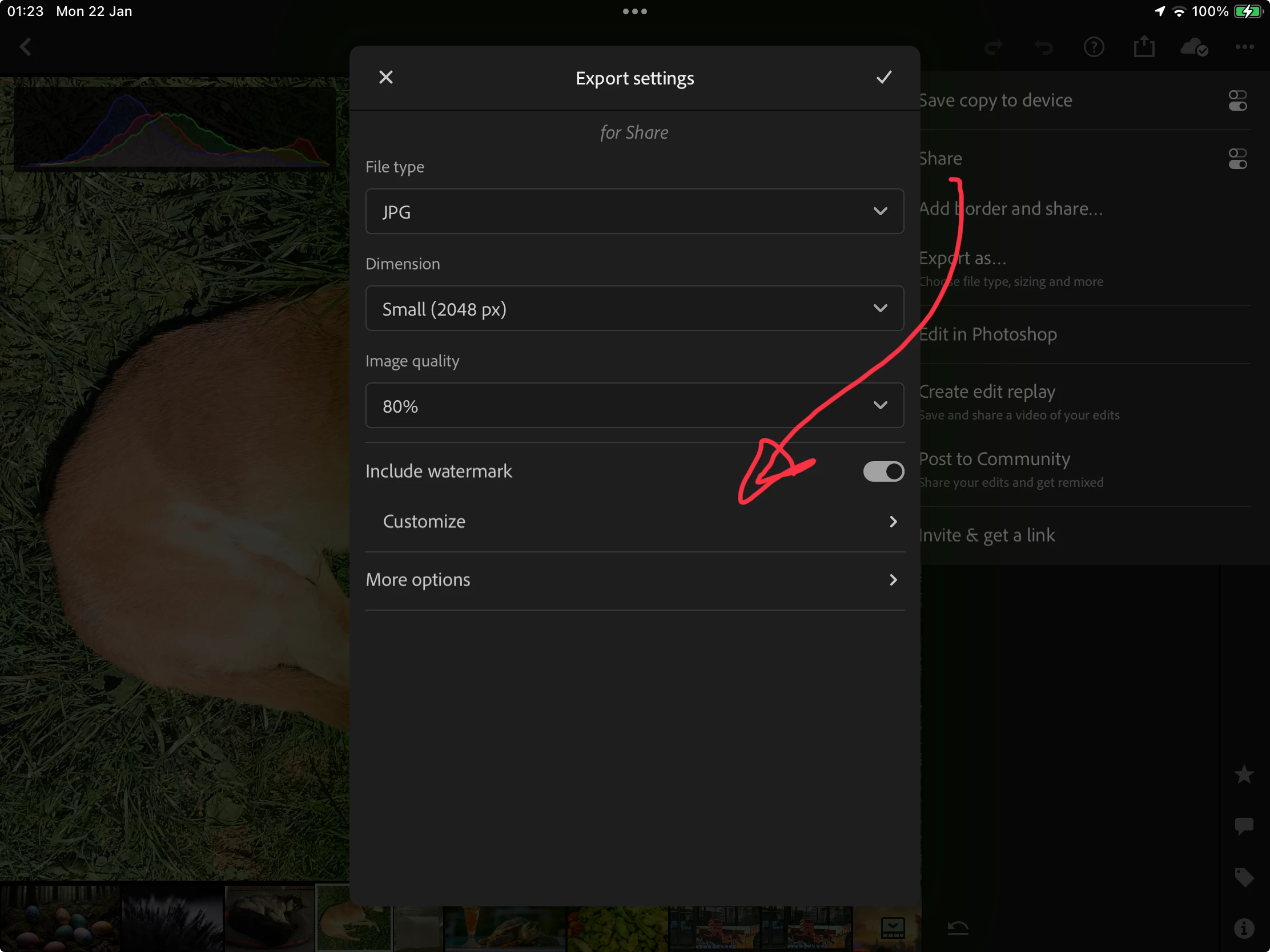Open Save copy to device settings toggle icon
1270x952 pixels.
coord(1237,100)
